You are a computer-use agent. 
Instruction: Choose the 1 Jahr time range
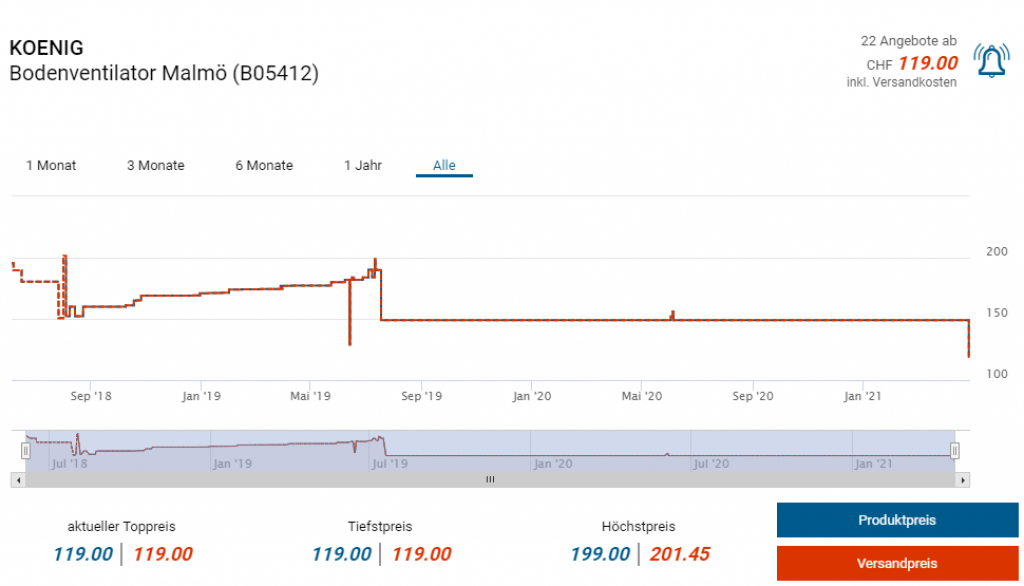click(363, 165)
